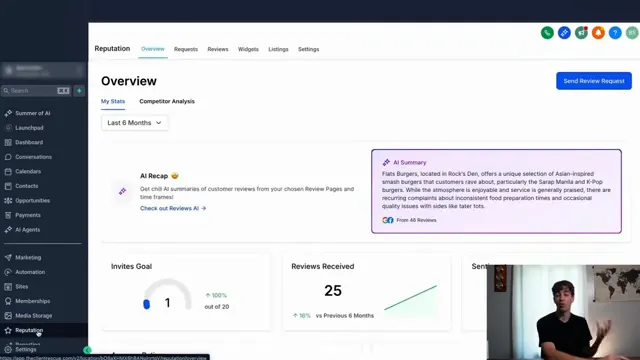This screenshot has width=640, height=360.
Task: Open the orange notifications bell
Action: pyautogui.click(x=598, y=33)
